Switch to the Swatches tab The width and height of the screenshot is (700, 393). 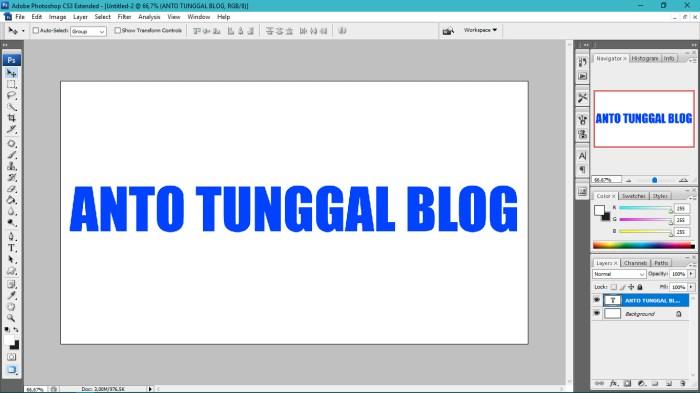(x=633, y=196)
